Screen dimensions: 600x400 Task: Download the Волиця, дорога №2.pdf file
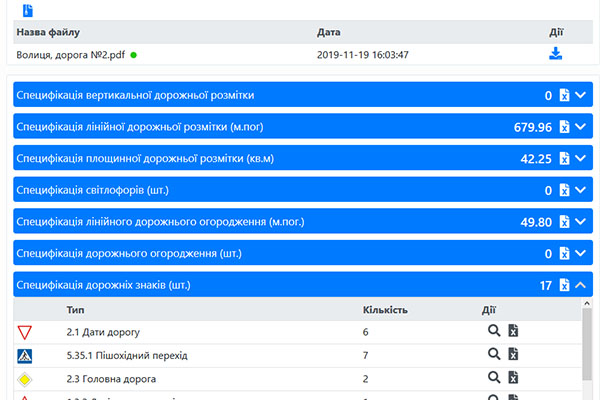point(555,54)
